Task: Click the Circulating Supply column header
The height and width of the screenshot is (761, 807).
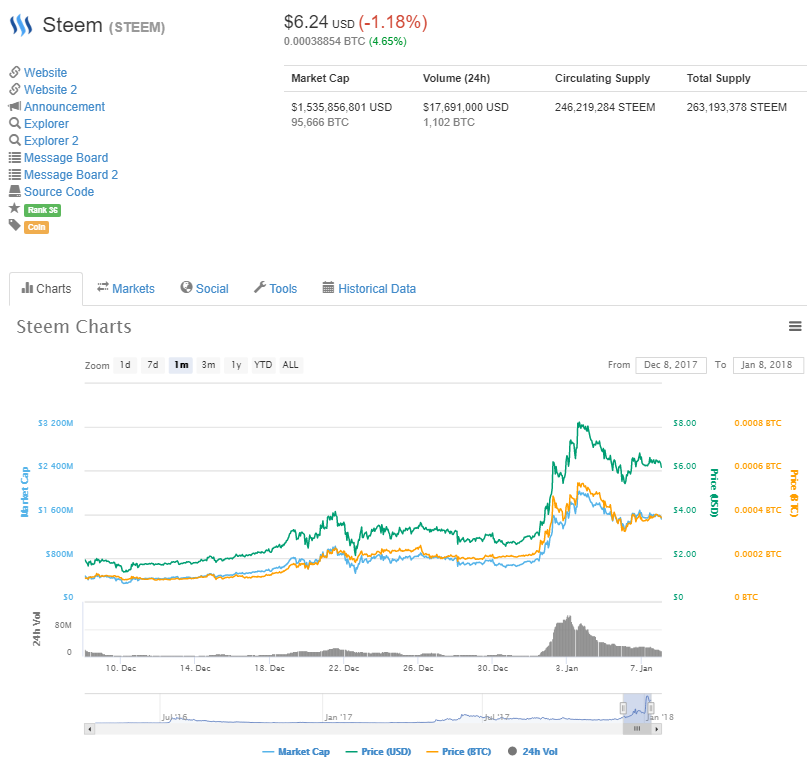Action: (603, 78)
